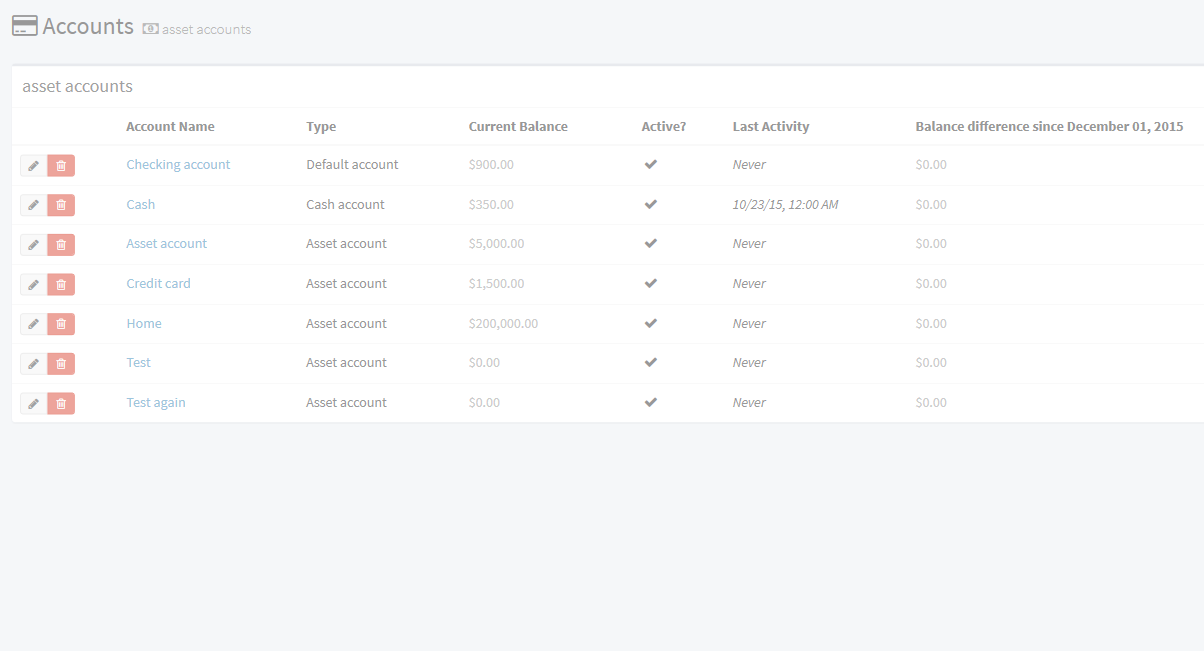Click the edit pencil for Cash account
The width and height of the screenshot is (1204, 651).
(33, 205)
